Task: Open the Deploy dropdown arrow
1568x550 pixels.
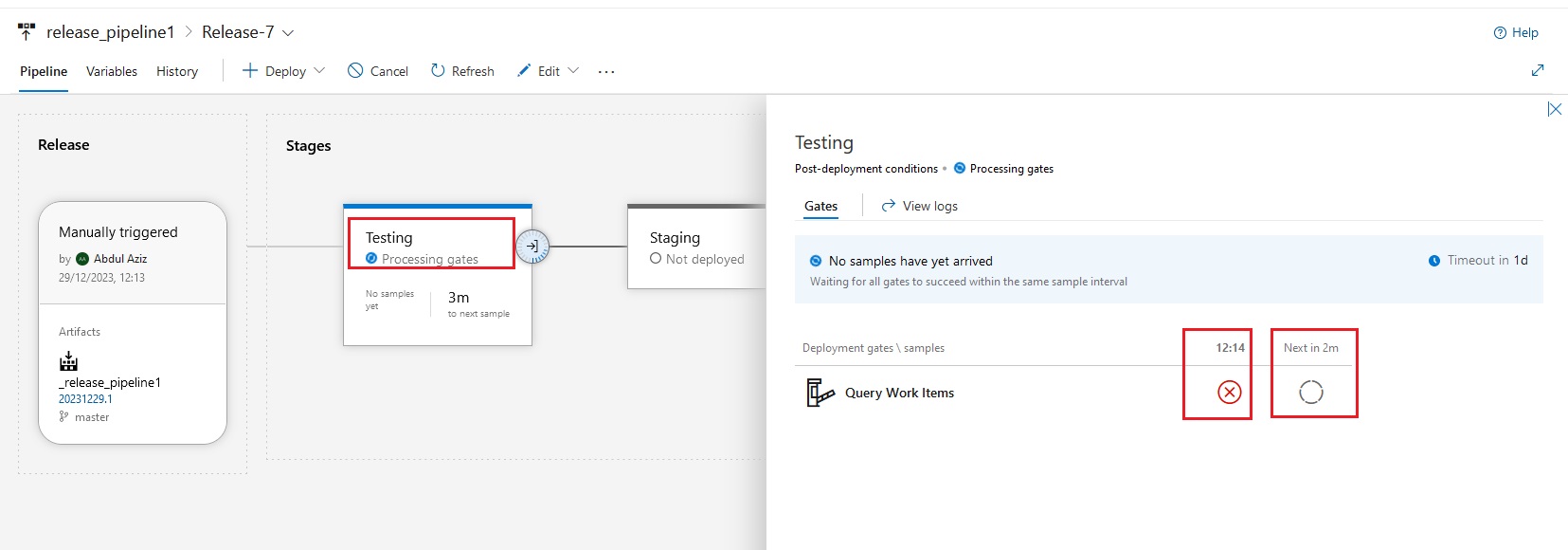Action: click(319, 70)
